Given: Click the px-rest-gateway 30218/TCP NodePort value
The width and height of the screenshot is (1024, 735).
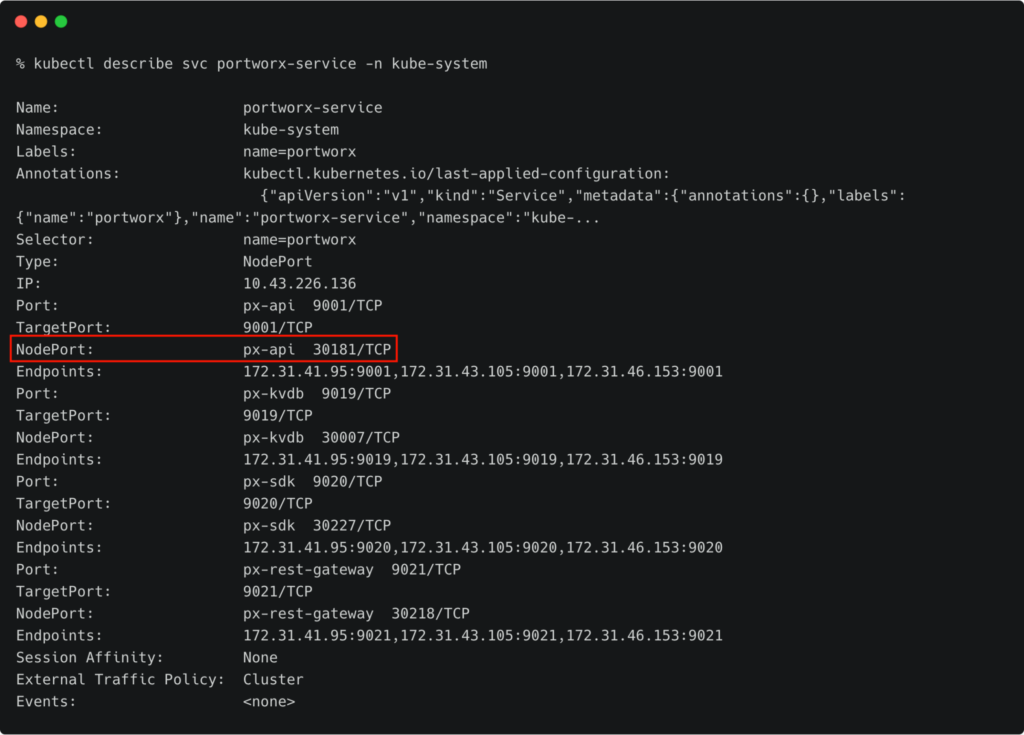Looking at the screenshot, I should [x=356, y=614].
